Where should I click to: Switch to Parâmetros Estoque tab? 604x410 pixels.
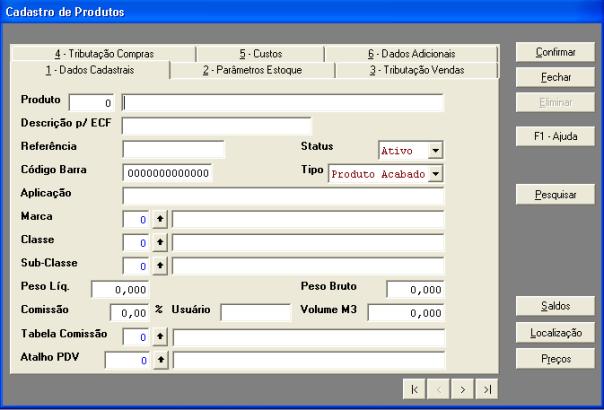[x=253, y=70]
